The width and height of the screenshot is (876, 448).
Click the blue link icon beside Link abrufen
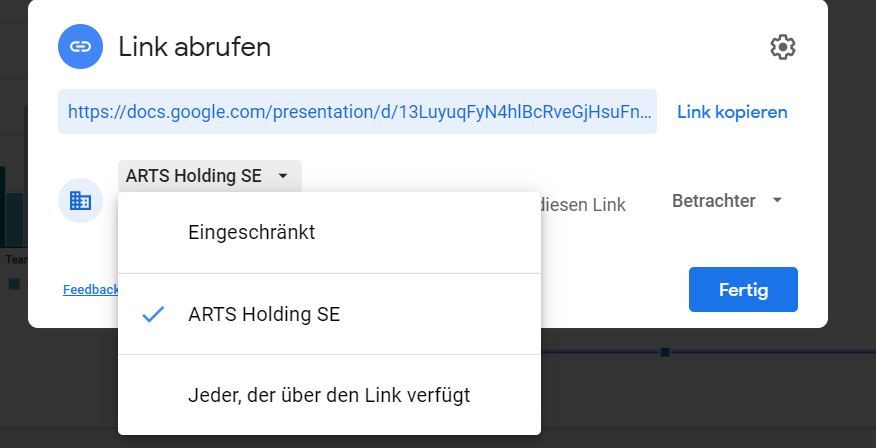[82, 47]
